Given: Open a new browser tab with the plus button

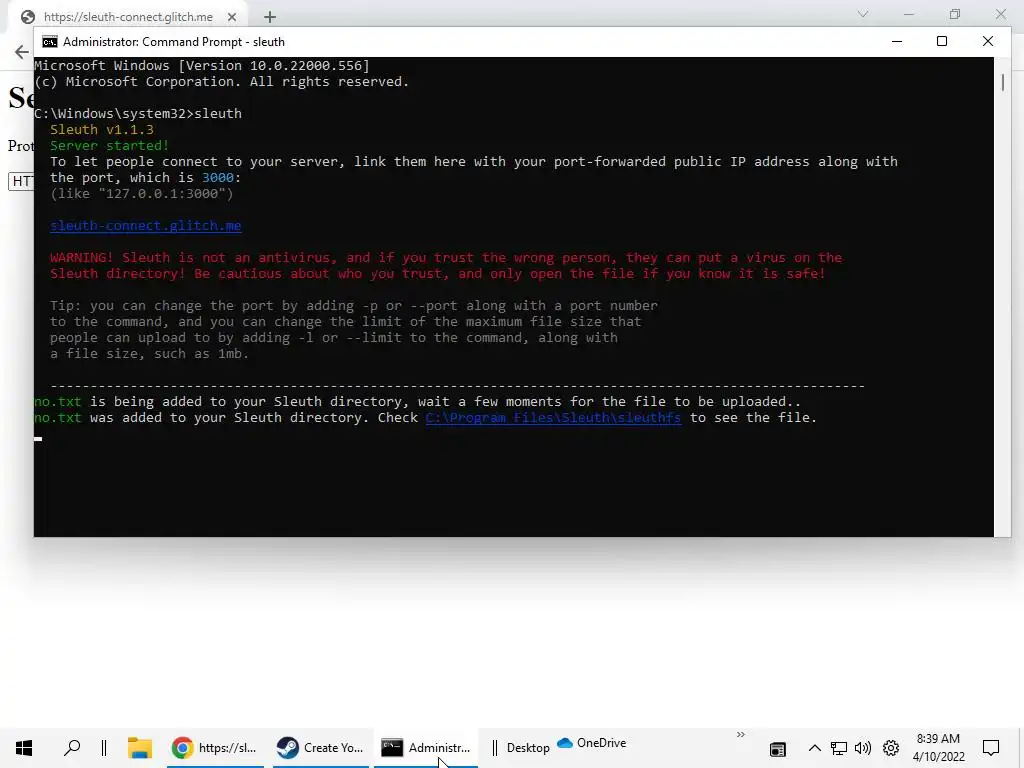Looking at the screenshot, I should tap(270, 17).
